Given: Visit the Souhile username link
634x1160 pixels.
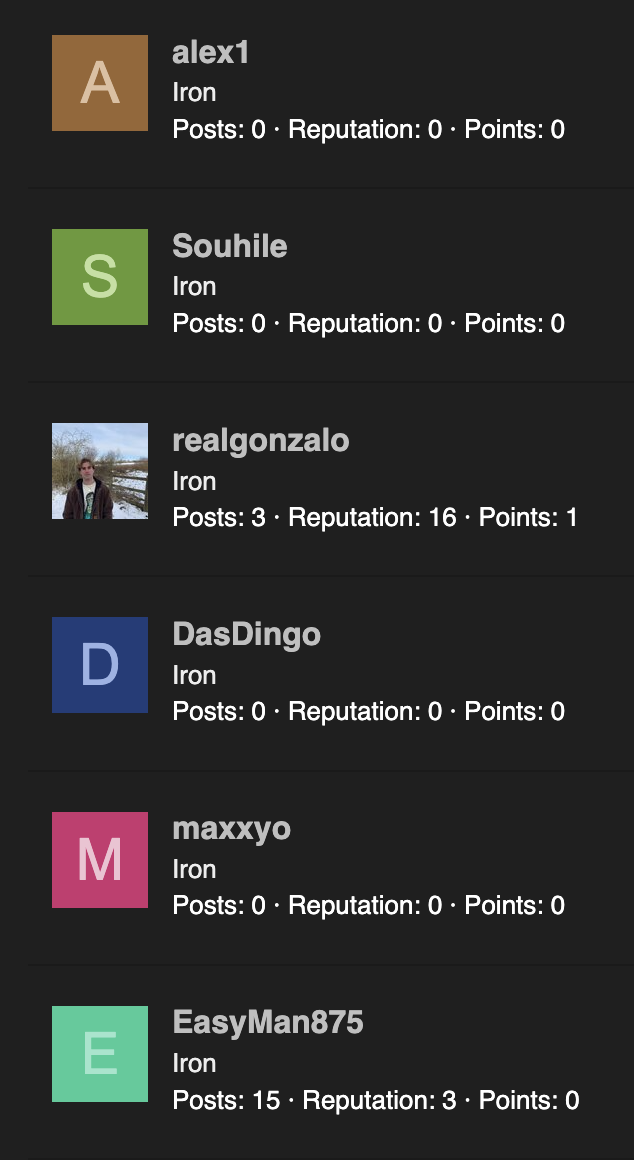Looking at the screenshot, I should tap(230, 246).
